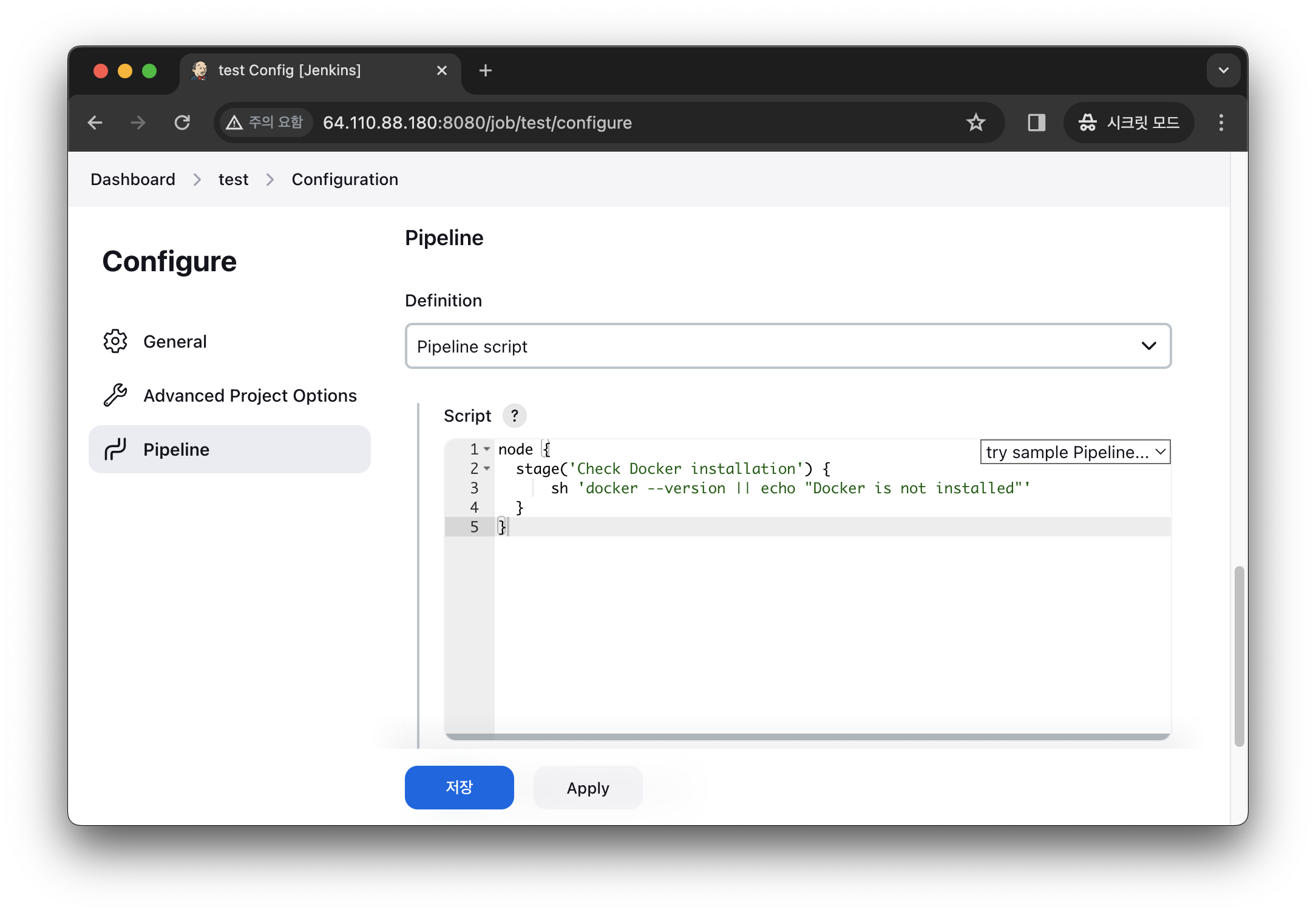Viewport: 1316px width, 915px height.
Task: Bookmark this page with the star icon
Action: point(975,123)
